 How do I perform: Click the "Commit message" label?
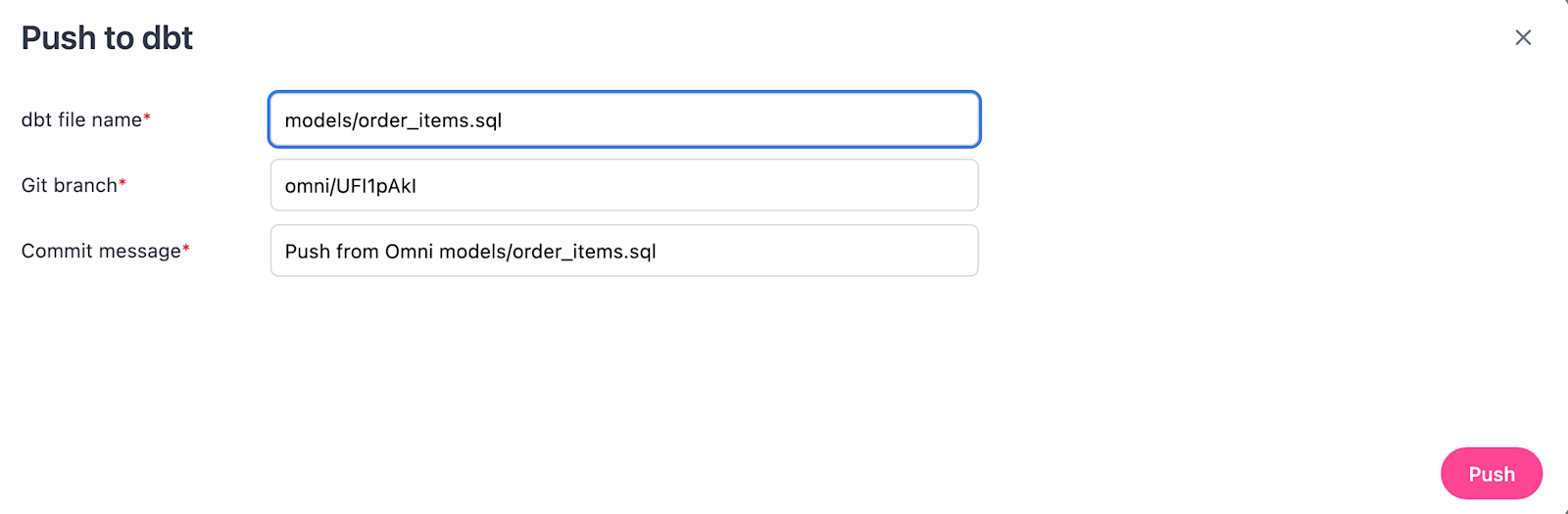101,251
